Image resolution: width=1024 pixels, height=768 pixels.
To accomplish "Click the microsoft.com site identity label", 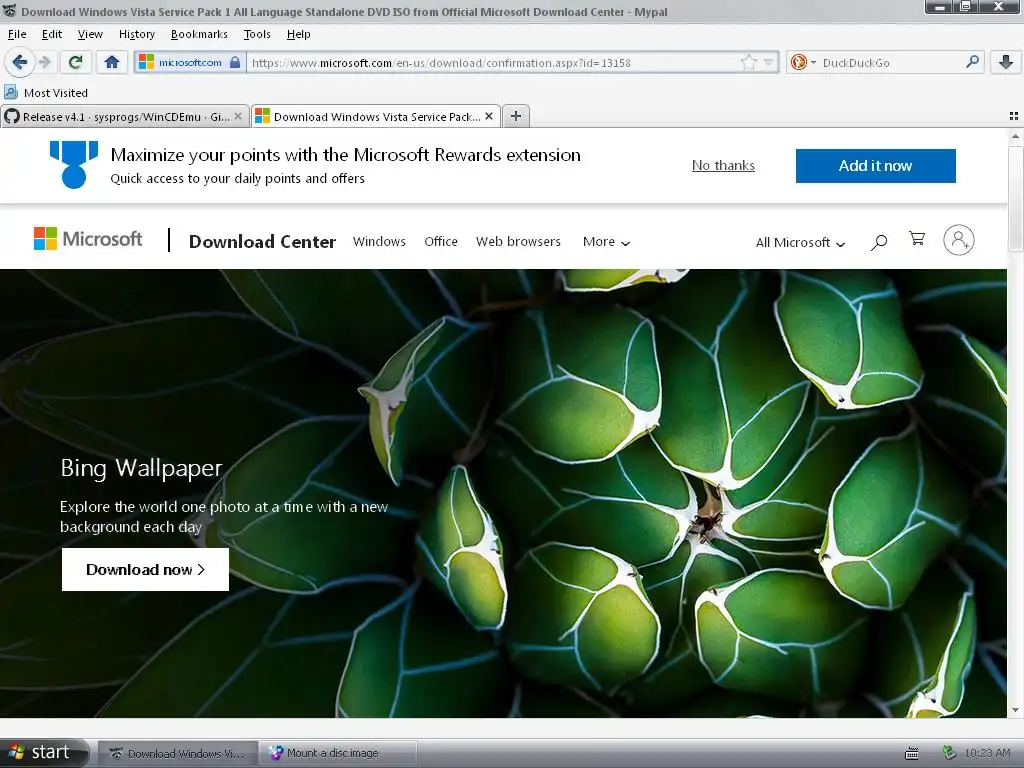I will 190,62.
